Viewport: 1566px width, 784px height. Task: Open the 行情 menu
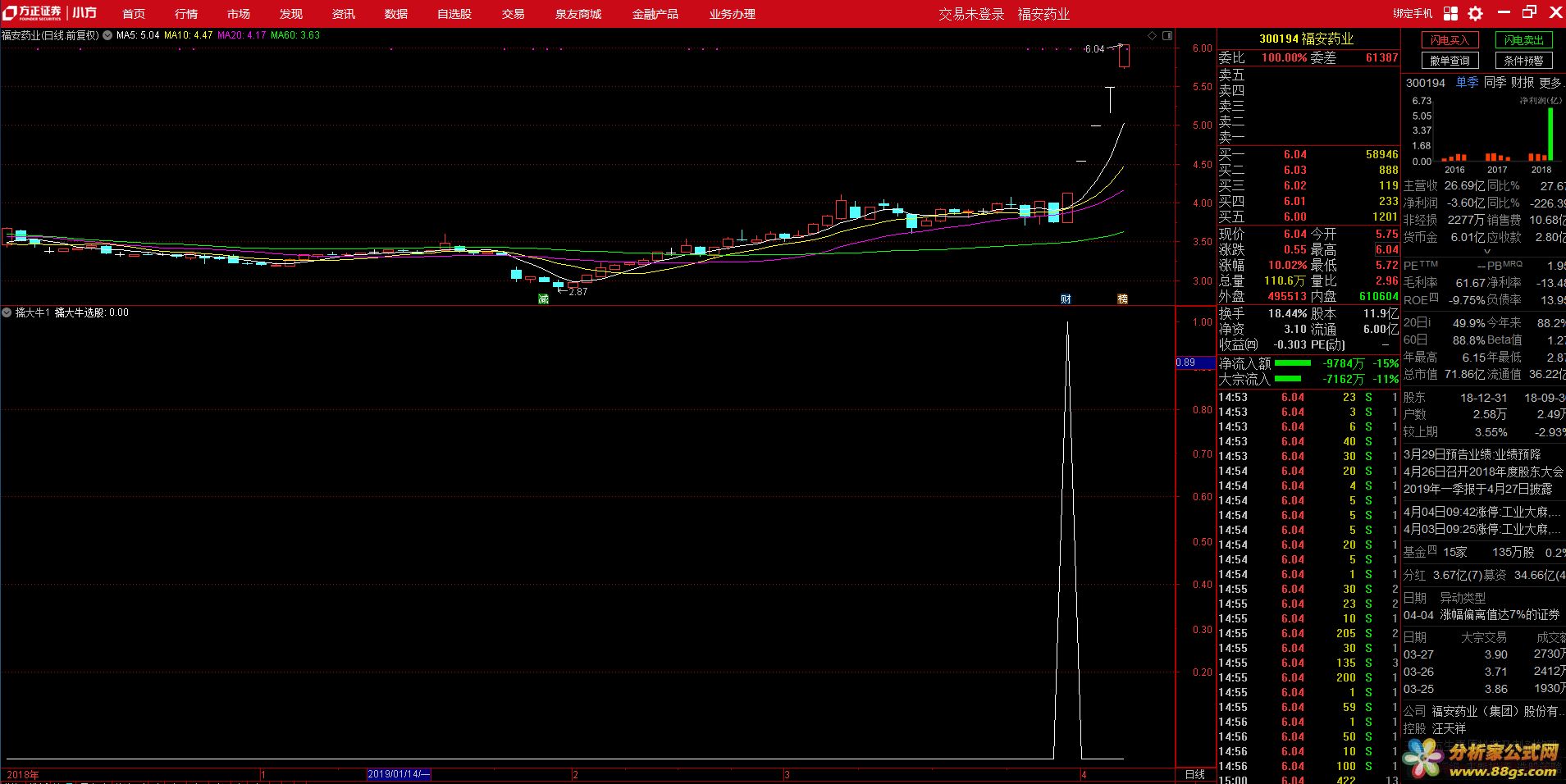(186, 14)
